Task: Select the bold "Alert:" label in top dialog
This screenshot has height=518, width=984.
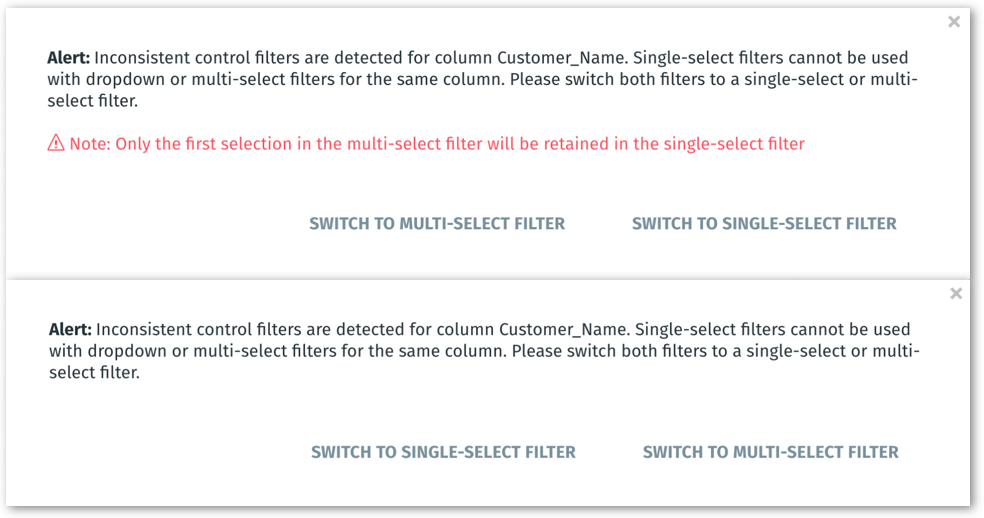Action: tap(68, 58)
